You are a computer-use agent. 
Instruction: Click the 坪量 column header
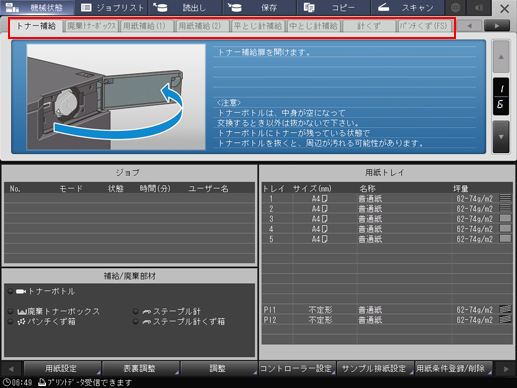pyautogui.click(x=461, y=189)
